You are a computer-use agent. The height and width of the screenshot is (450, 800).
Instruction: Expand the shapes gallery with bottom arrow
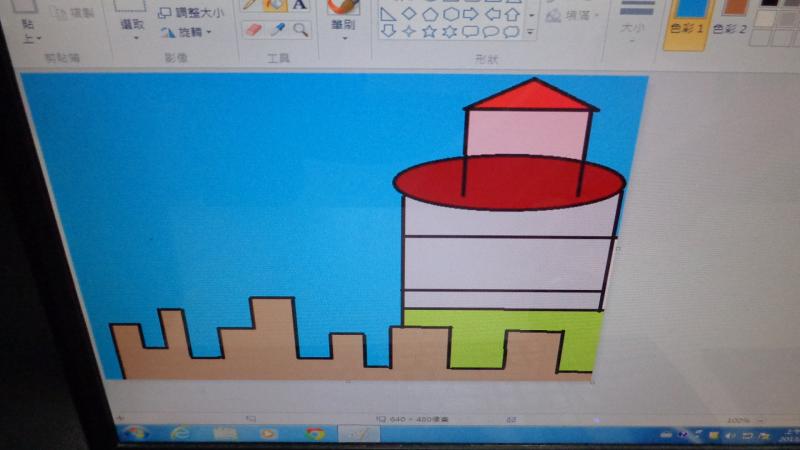tap(531, 32)
